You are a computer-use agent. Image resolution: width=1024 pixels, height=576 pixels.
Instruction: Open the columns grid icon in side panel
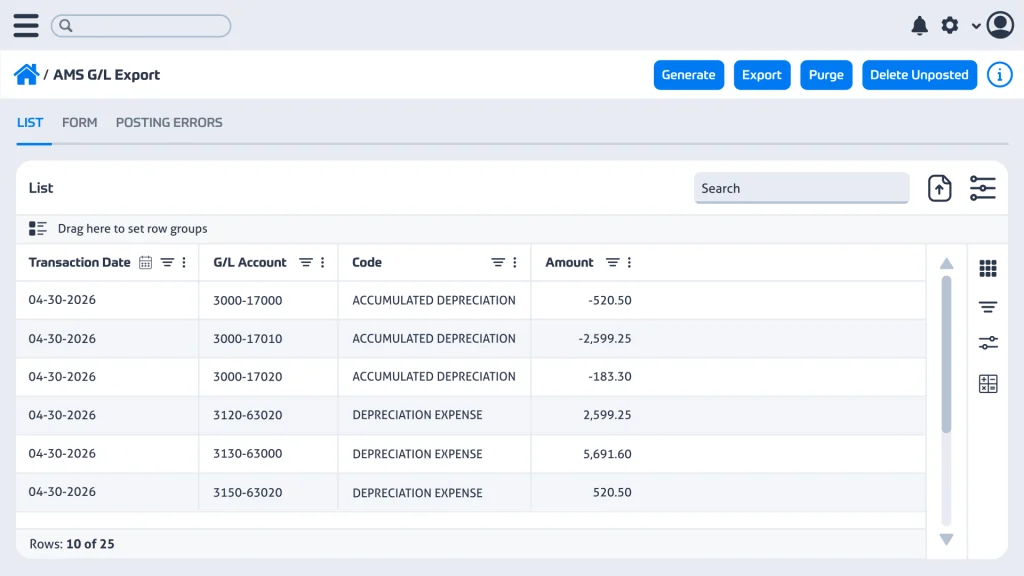(988, 268)
